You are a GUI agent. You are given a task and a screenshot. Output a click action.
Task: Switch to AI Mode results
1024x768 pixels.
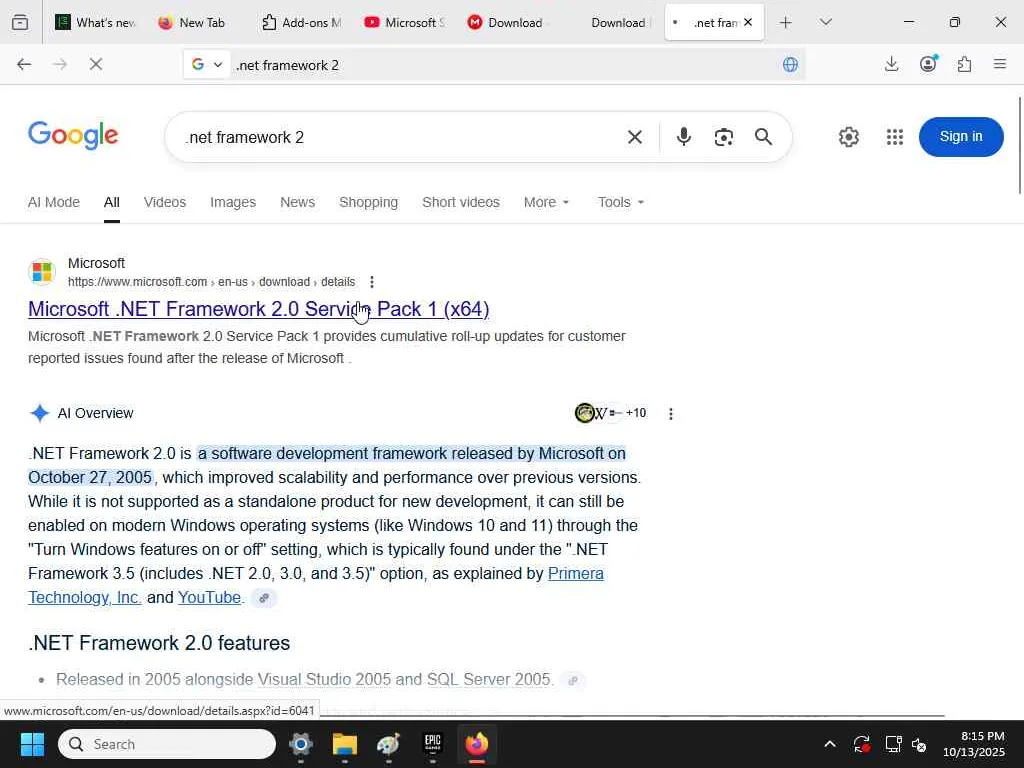[54, 202]
